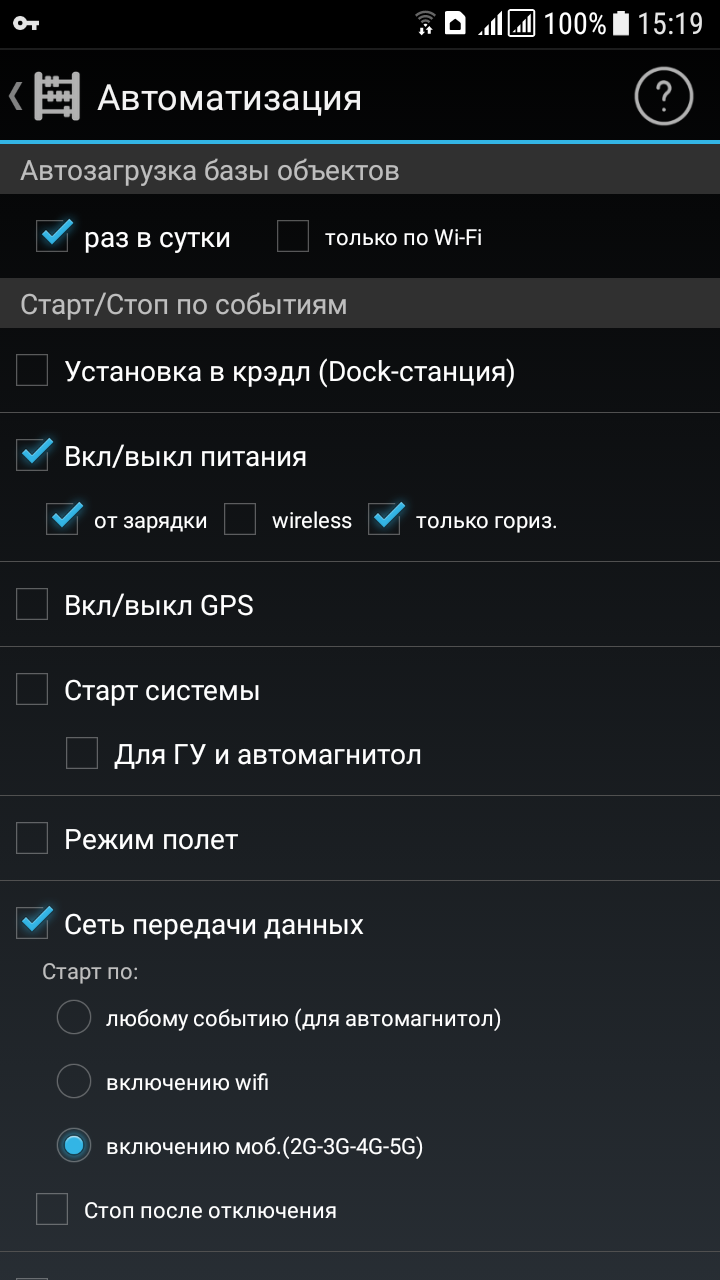
Task: Tap the battery icon in status bar
Action: click(x=621, y=23)
